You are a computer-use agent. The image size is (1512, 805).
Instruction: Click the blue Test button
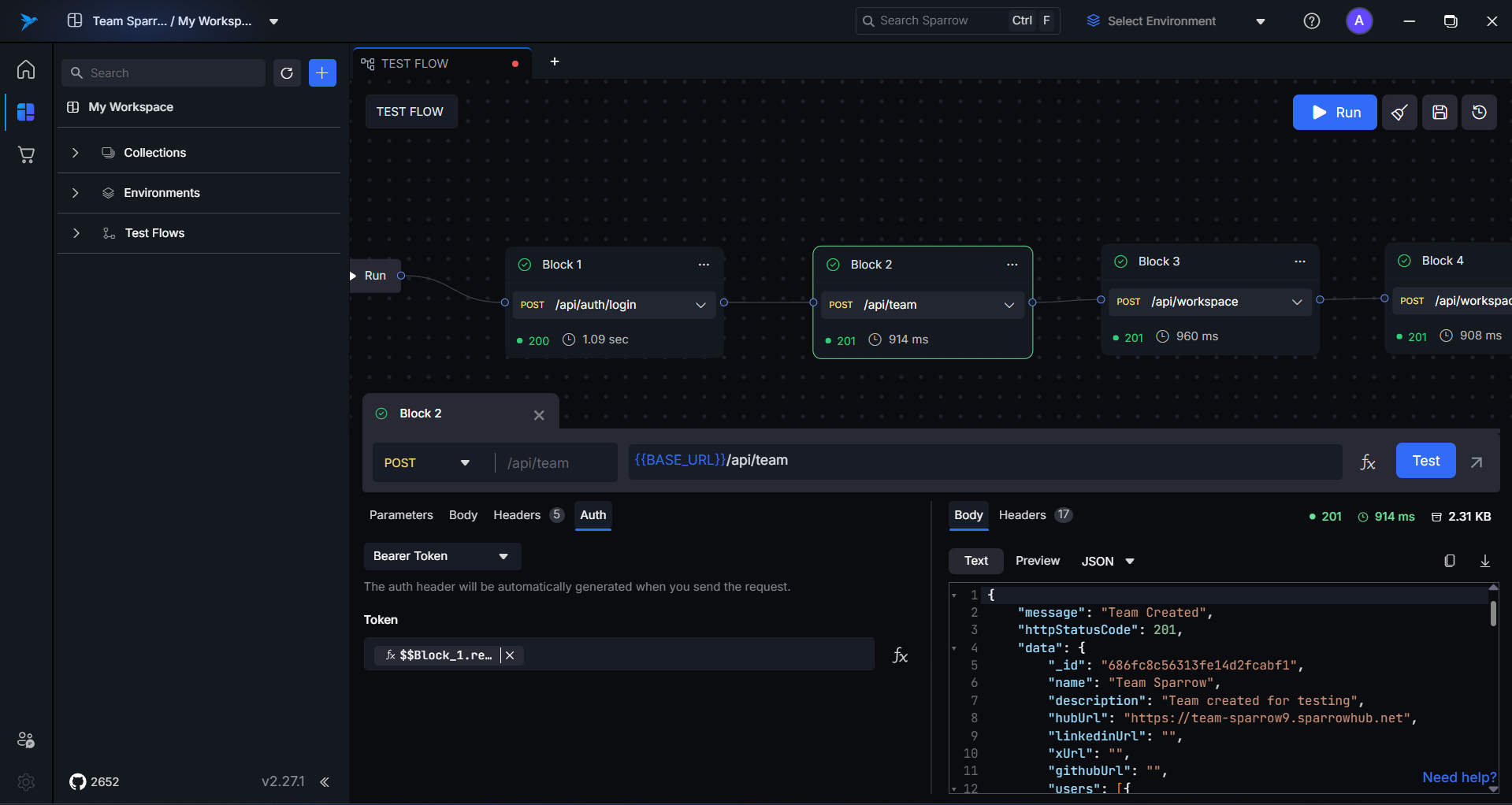tap(1425, 461)
